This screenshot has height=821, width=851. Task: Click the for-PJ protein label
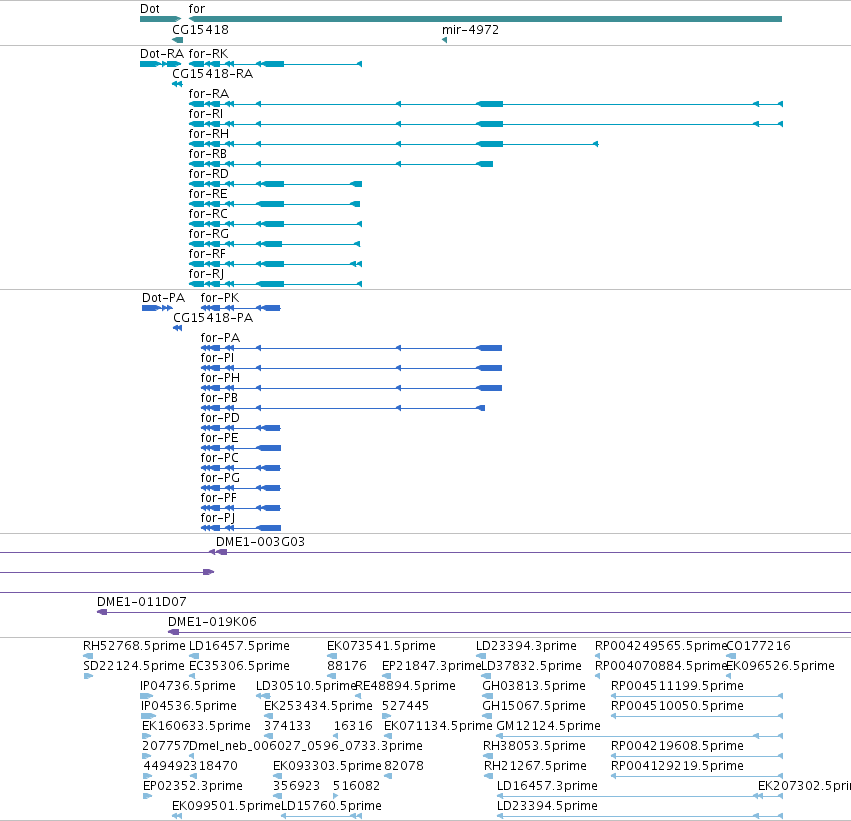218,518
